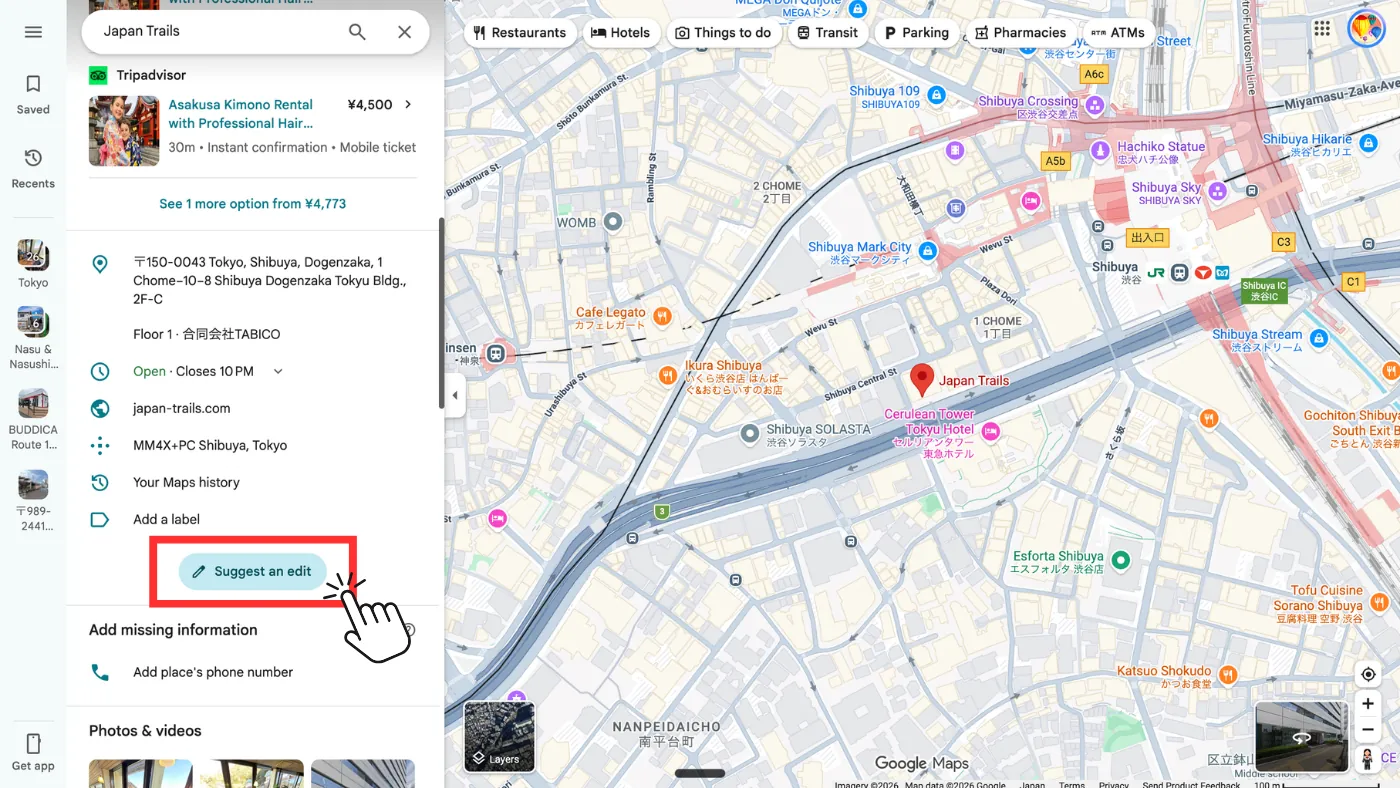The height and width of the screenshot is (788, 1400).
Task: Expand opening hours dropdown
Action: (278, 371)
